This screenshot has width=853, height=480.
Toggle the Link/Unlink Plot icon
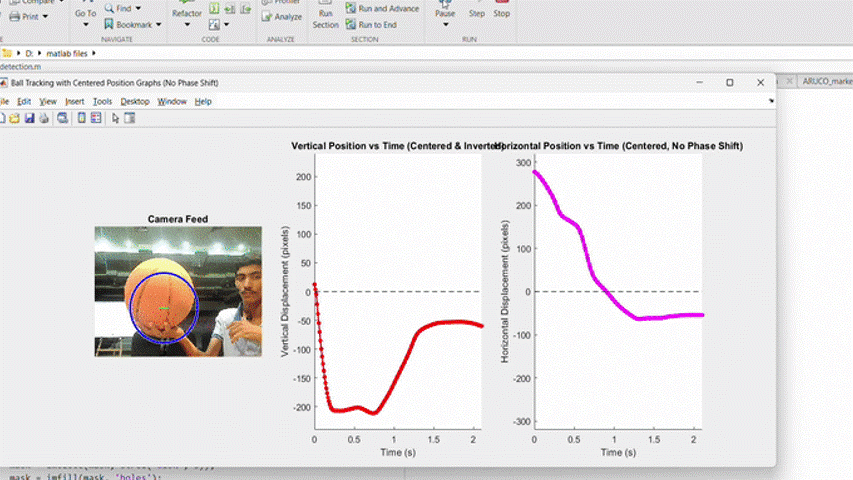tap(62, 118)
